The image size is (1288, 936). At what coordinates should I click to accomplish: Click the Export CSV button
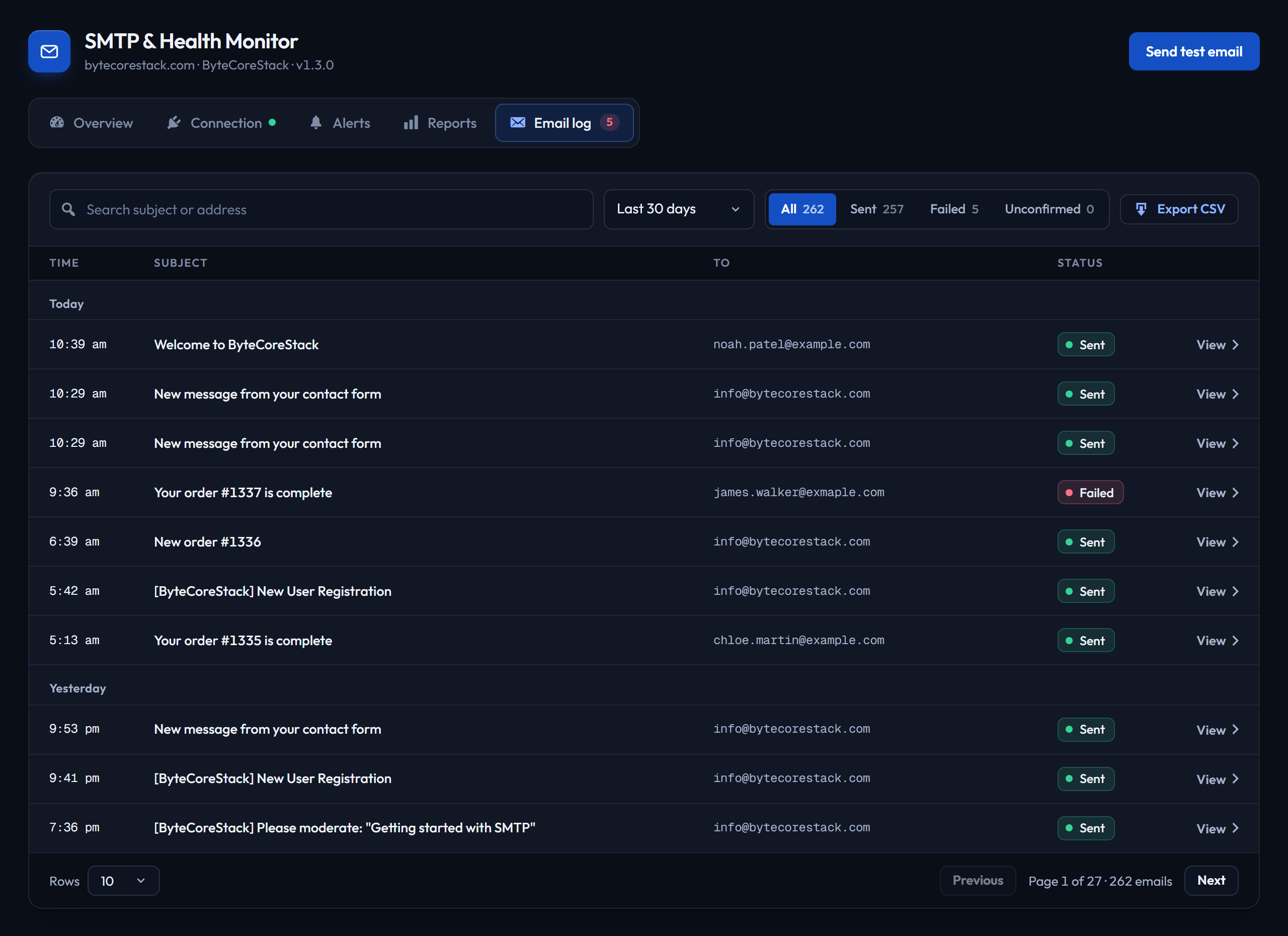(1179, 209)
